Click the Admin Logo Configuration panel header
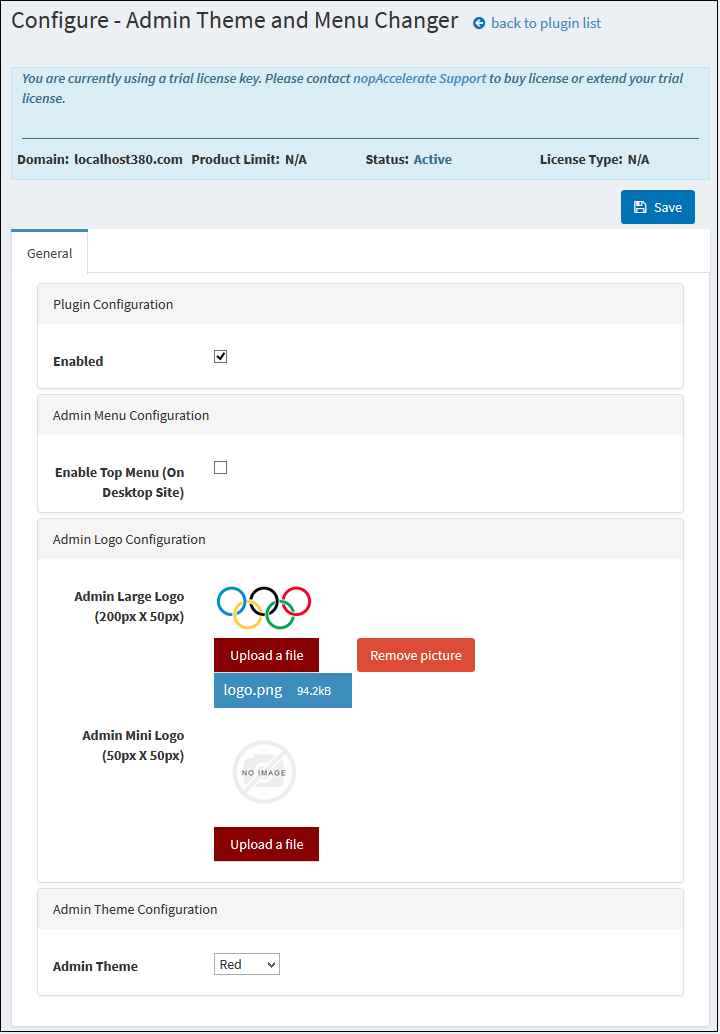Screen dimensions: 720x1034 (361, 539)
